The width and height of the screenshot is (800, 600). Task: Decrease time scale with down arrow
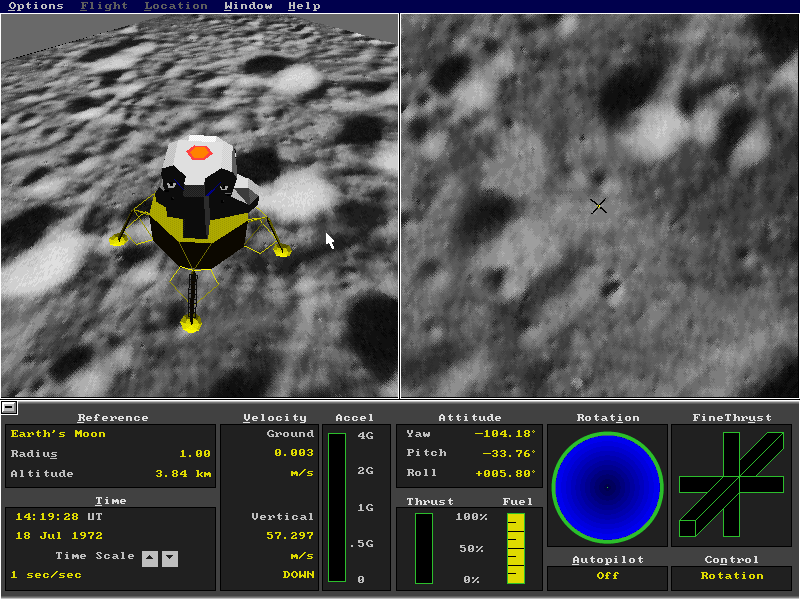tap(170, 558)
